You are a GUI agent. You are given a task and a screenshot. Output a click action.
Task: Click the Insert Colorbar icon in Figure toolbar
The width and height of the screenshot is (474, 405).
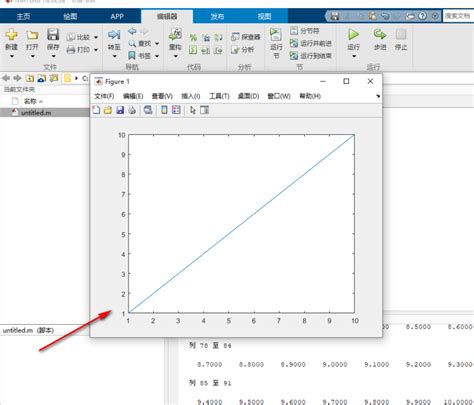pyautogui.click(x=164, y=110)
